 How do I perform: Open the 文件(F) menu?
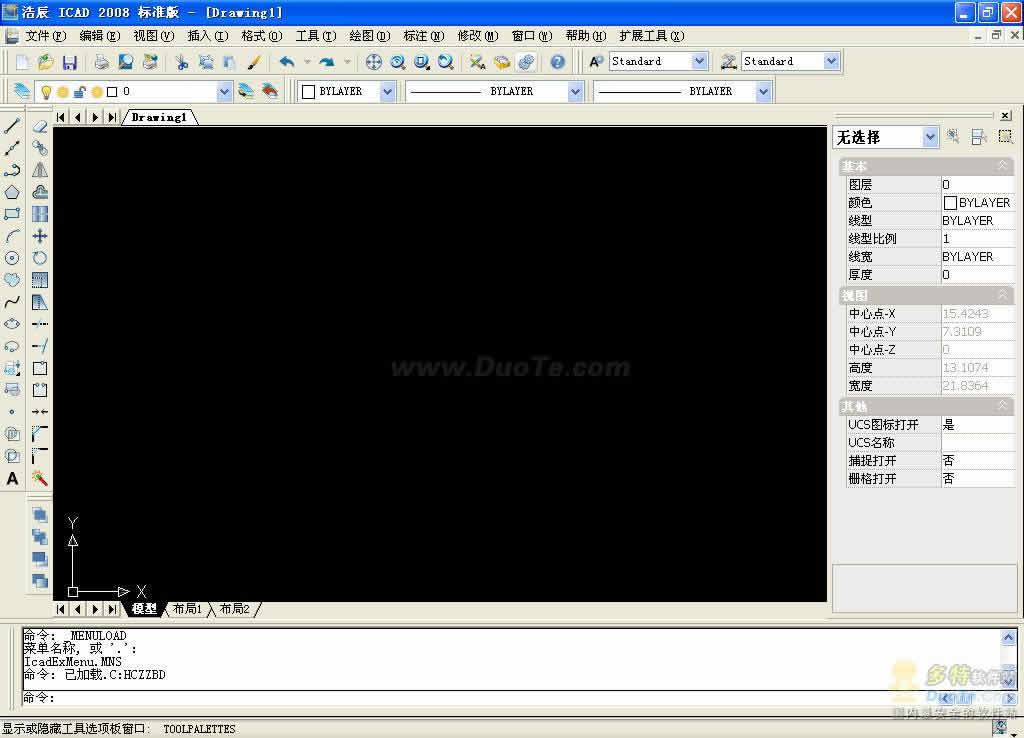pyautogui.click(x=46, y=36)
